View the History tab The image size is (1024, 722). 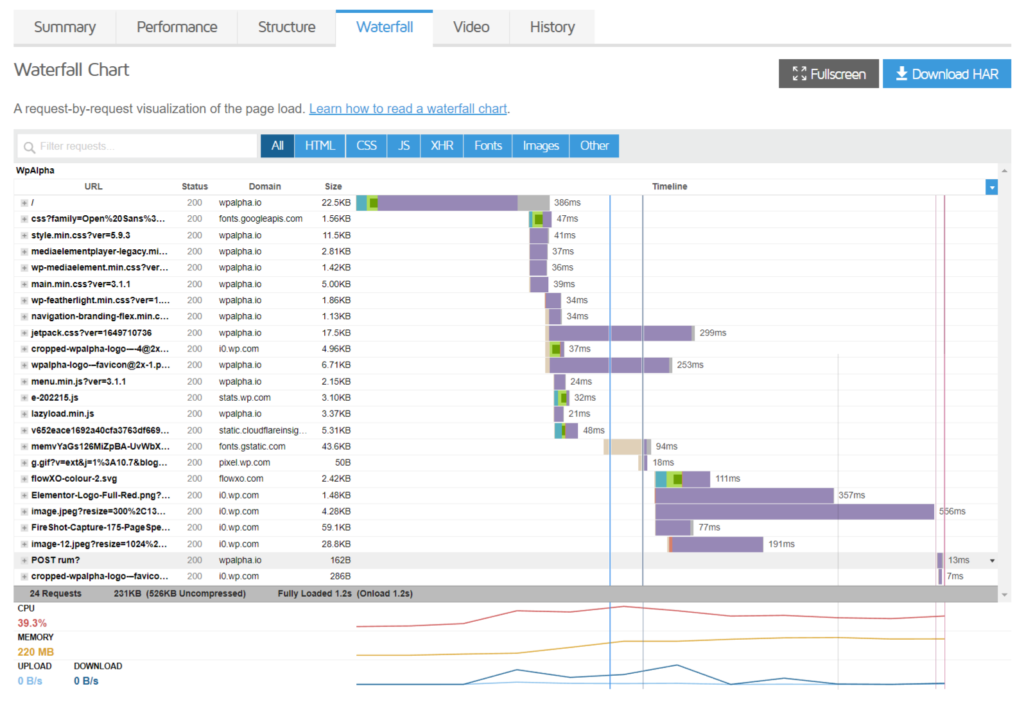coord(552,27)
